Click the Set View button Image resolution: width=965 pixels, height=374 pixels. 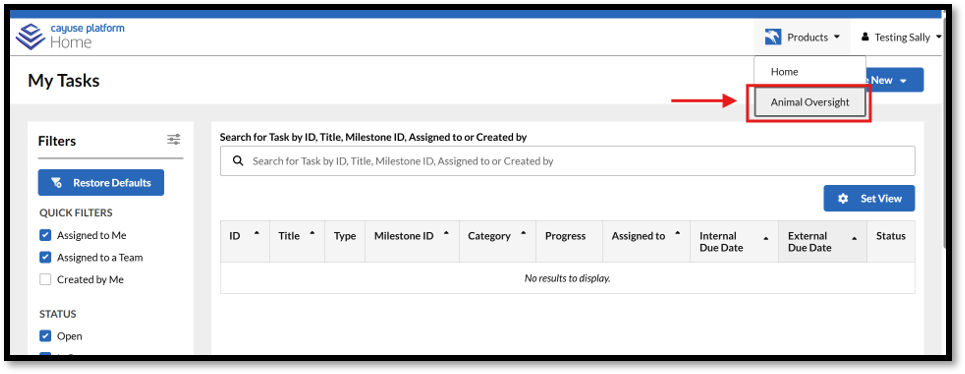click(869, 199)
